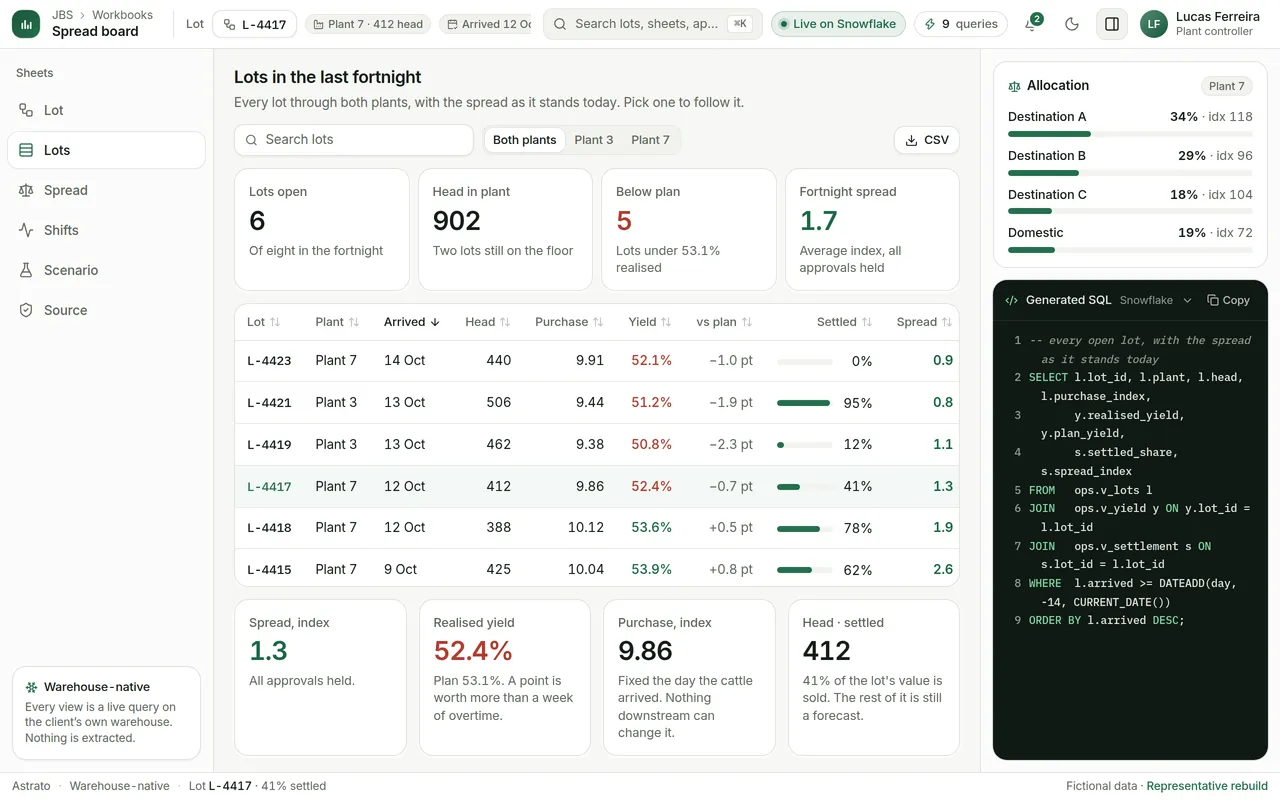
Task: Sort by the Arrived column
Action: 412,322
